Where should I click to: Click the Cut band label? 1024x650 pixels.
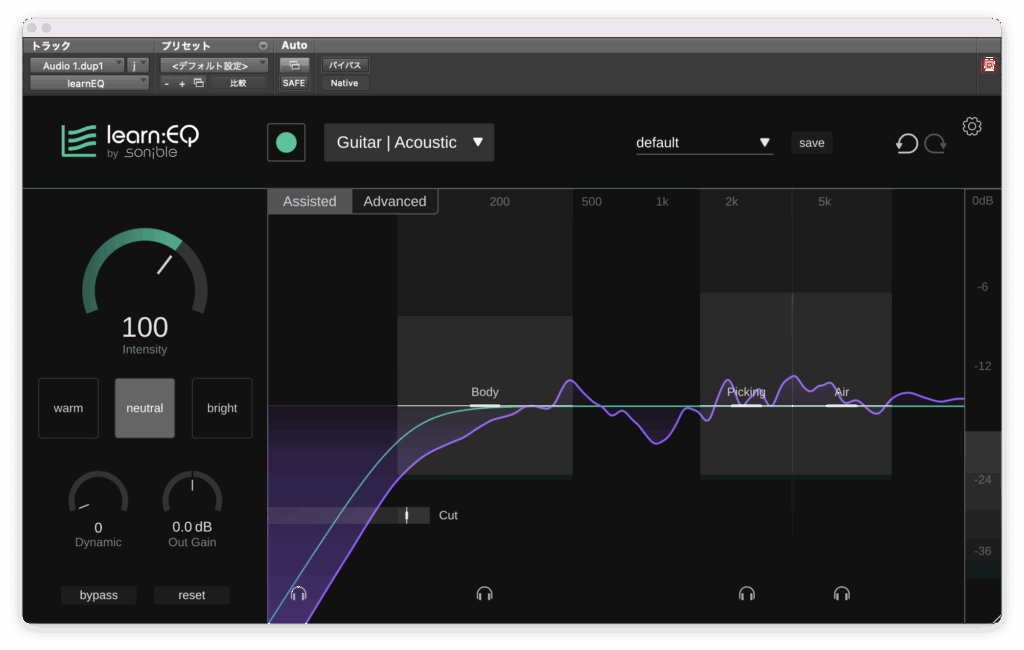448,515
